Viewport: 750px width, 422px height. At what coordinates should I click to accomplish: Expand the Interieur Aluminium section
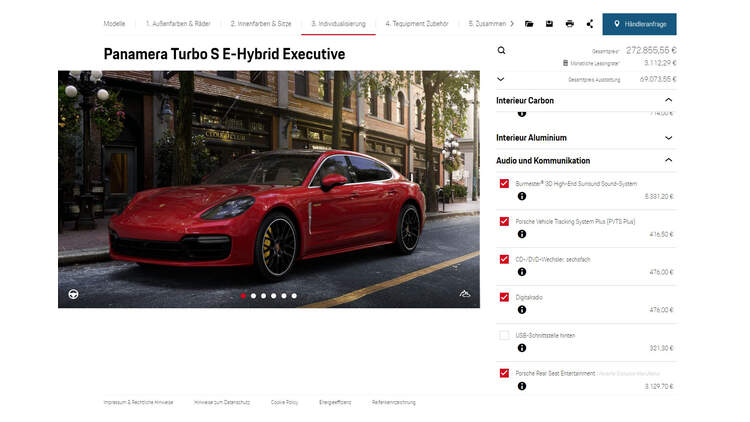click(x=668, y=138)
